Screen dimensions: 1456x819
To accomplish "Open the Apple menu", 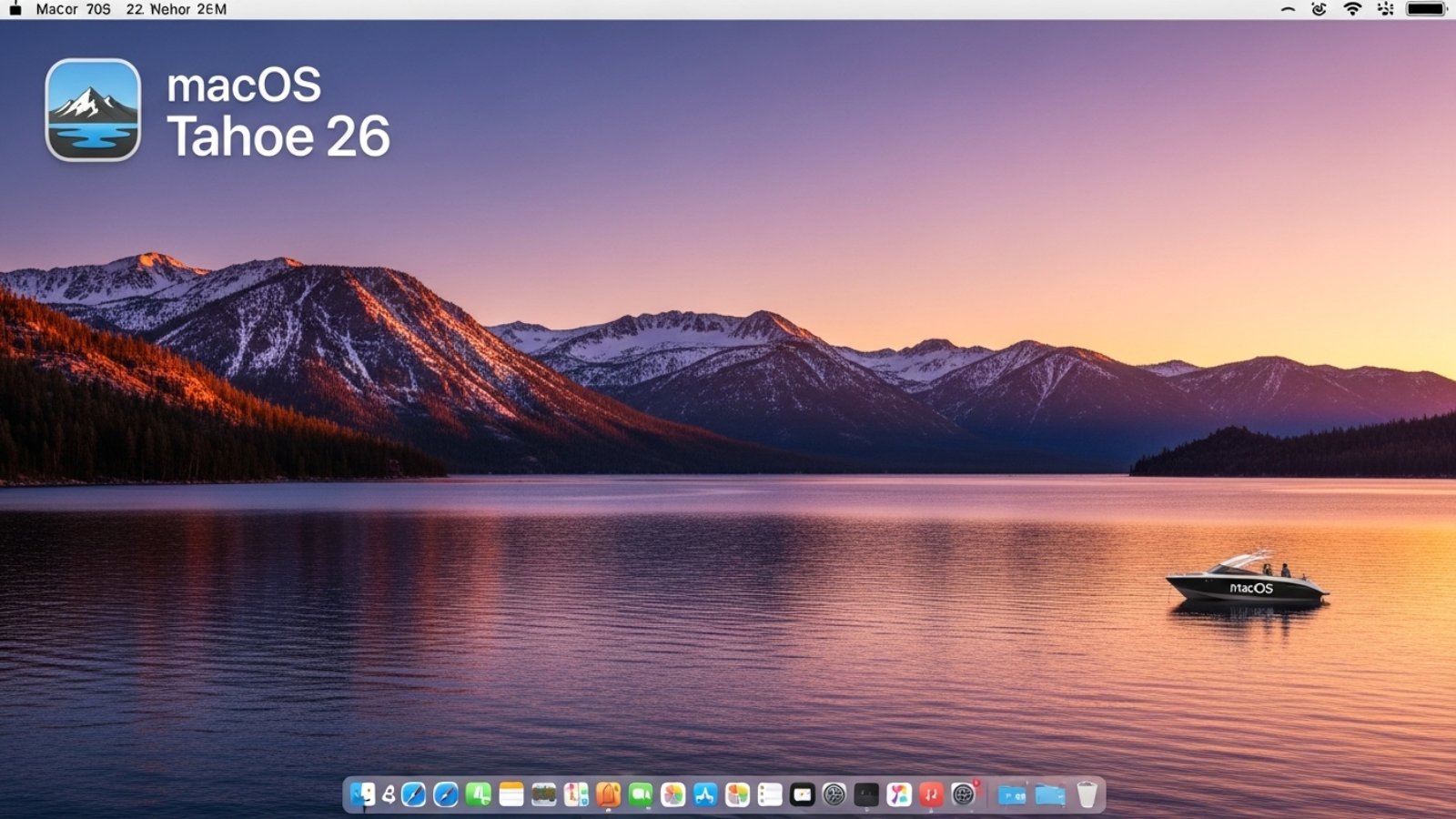I will [15, 9].
